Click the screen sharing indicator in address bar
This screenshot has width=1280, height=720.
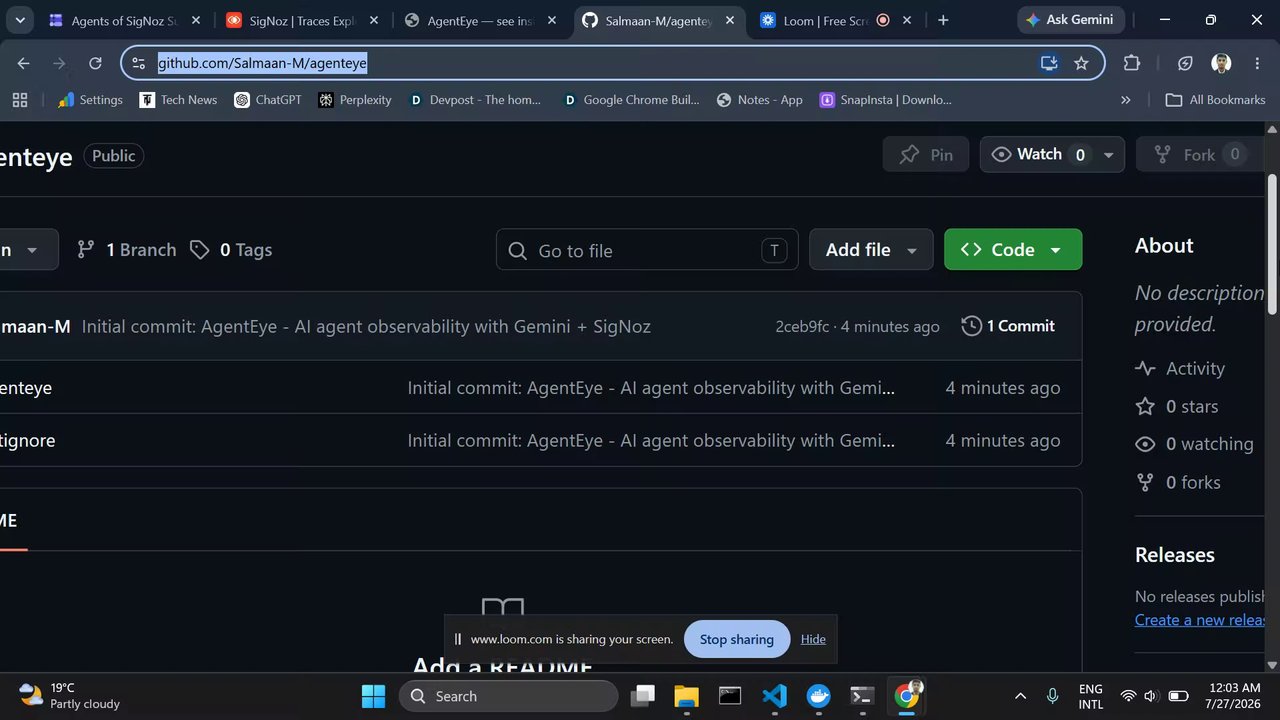(1049, 63)
